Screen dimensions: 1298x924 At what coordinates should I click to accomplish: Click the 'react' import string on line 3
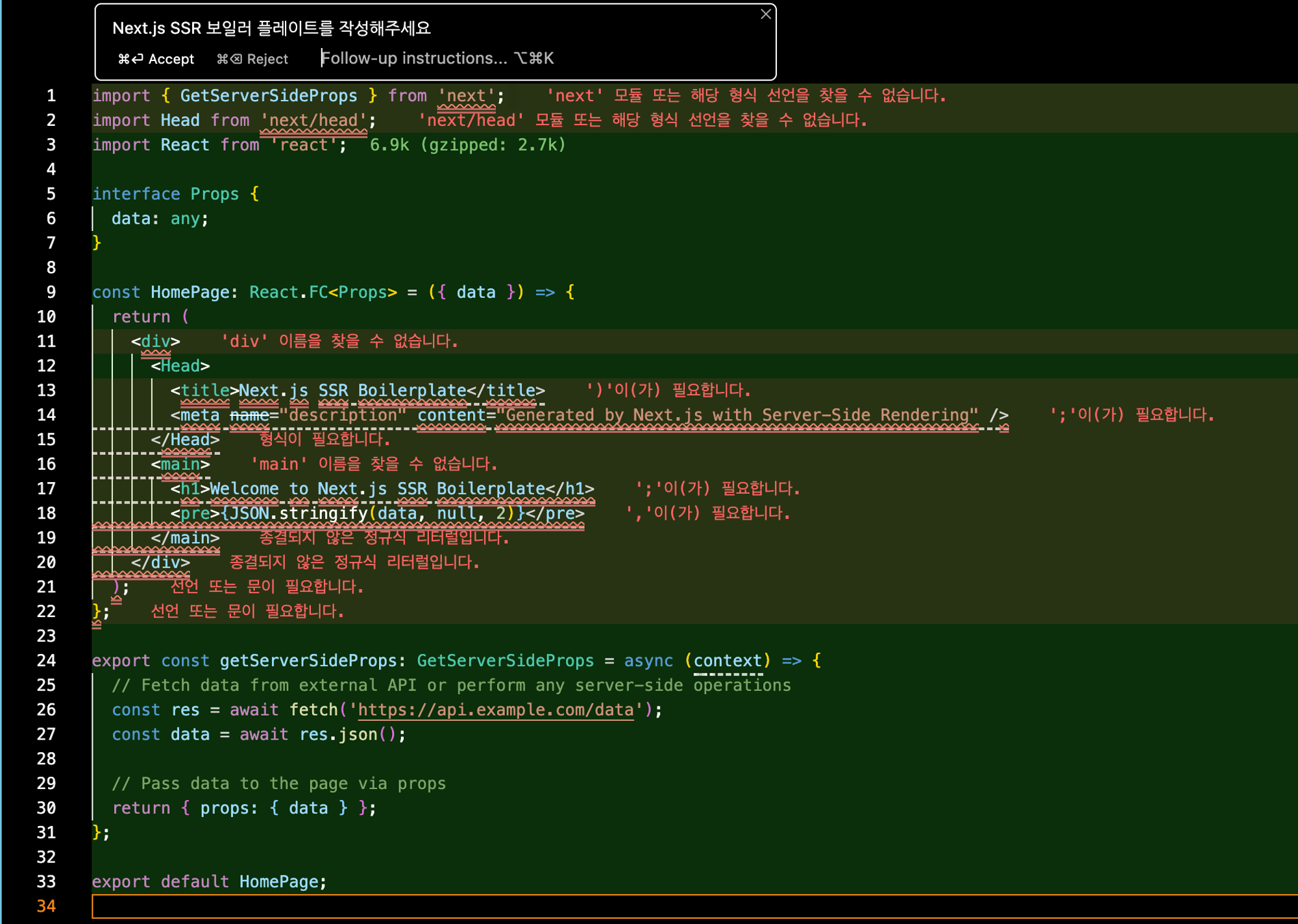pyautogui.click(x=303, y=145)
